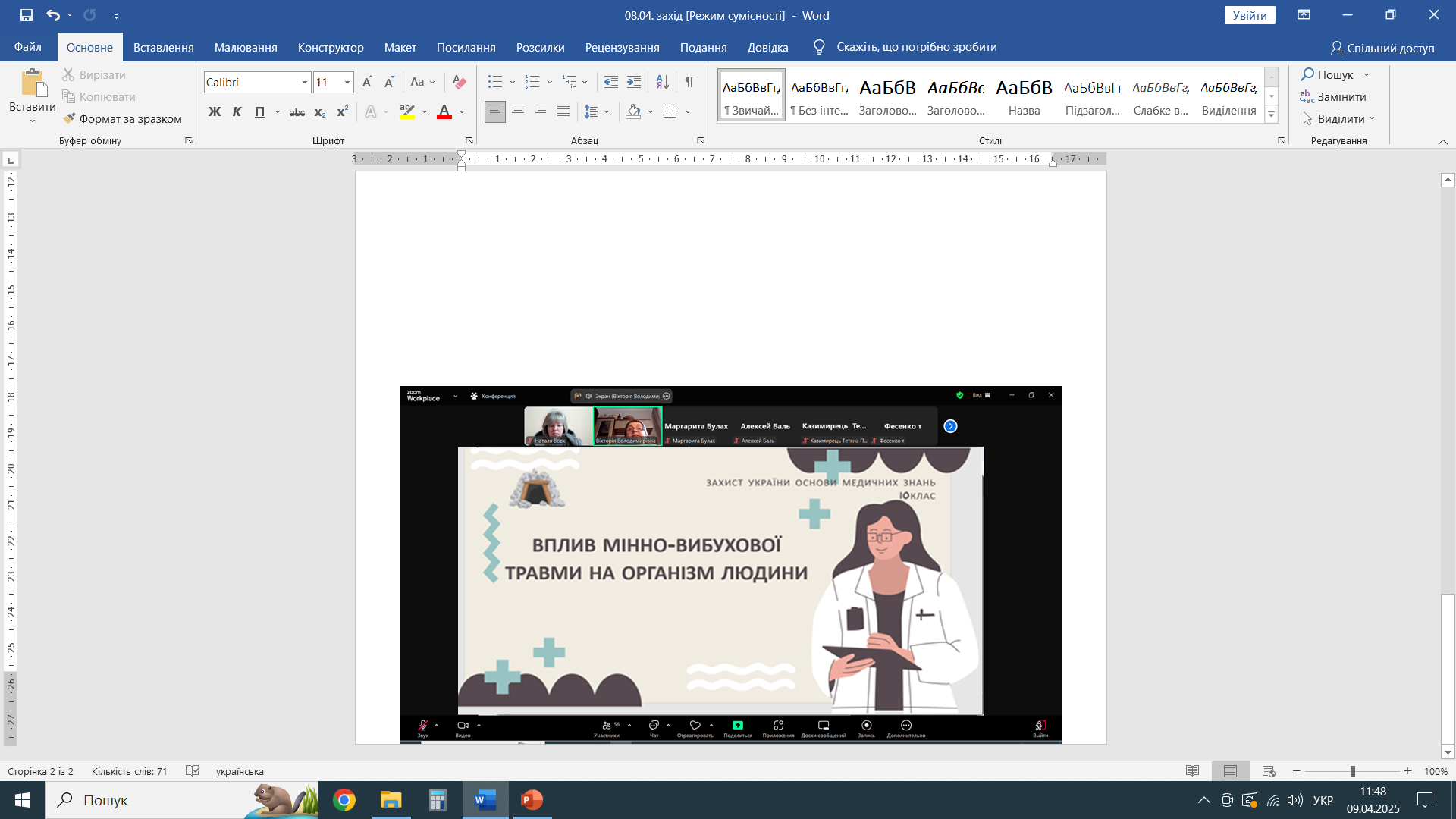Image resolution: width=1456 pixels, height=819 pixels.
Task: Click the Increase indent icon
Action: point(634,82)
